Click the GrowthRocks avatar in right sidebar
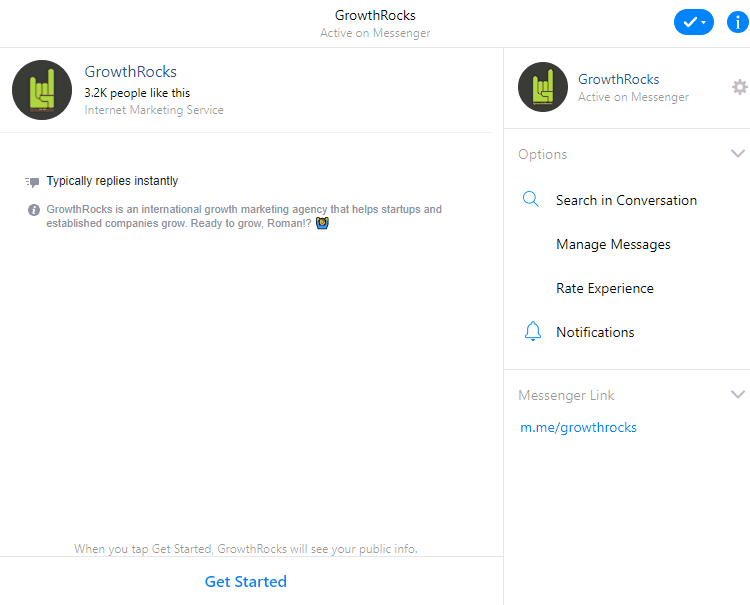Viewport: 750px width, 605px height. (543, 87)
